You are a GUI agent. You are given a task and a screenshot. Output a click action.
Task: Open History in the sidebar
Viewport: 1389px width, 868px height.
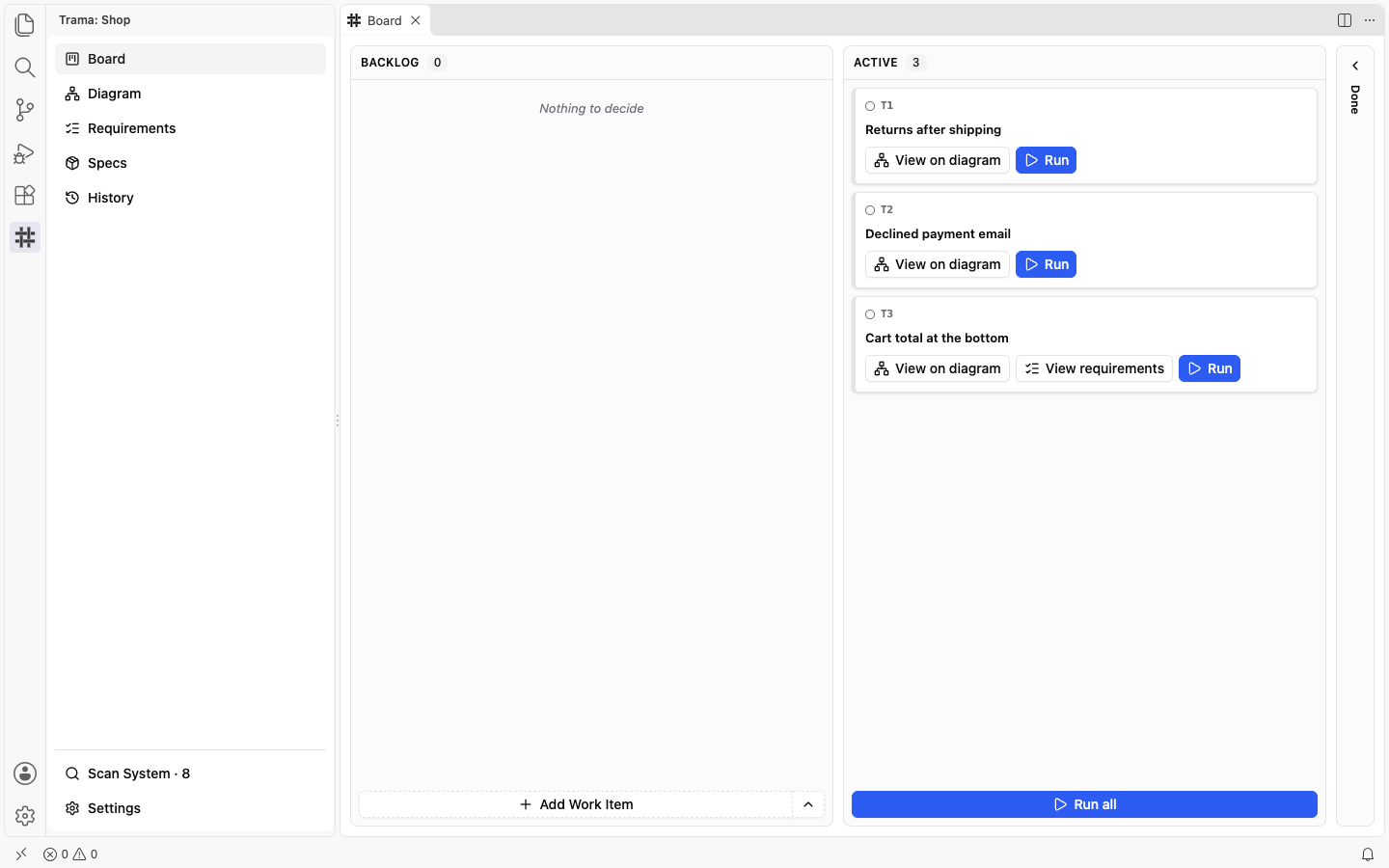point(191,198)
